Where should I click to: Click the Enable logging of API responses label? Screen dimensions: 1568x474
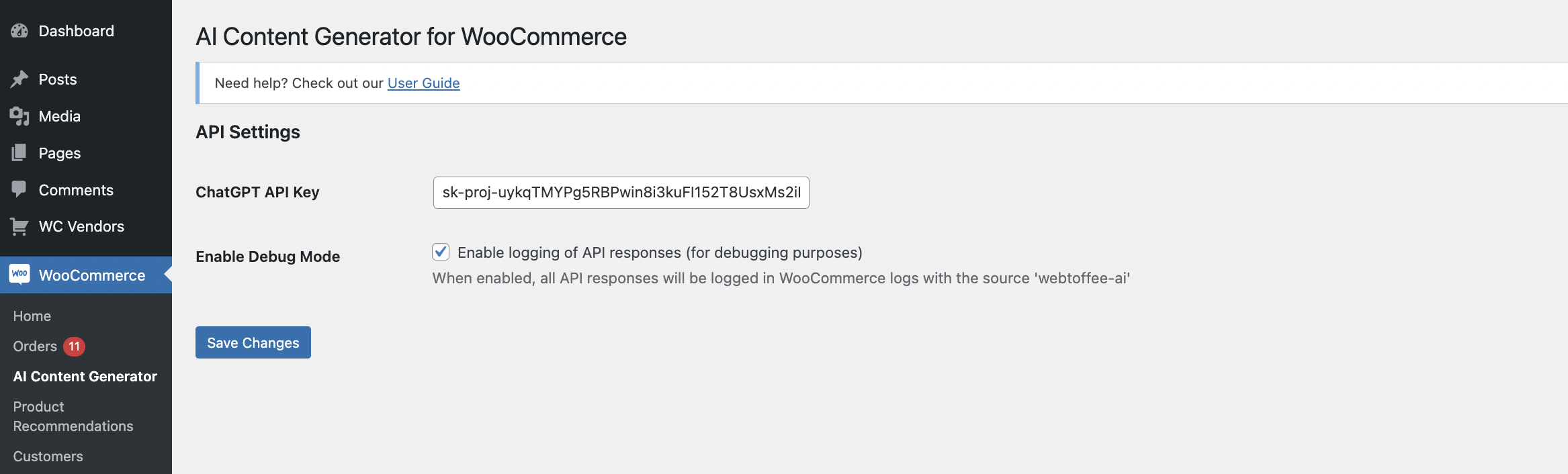coord(660,252)
